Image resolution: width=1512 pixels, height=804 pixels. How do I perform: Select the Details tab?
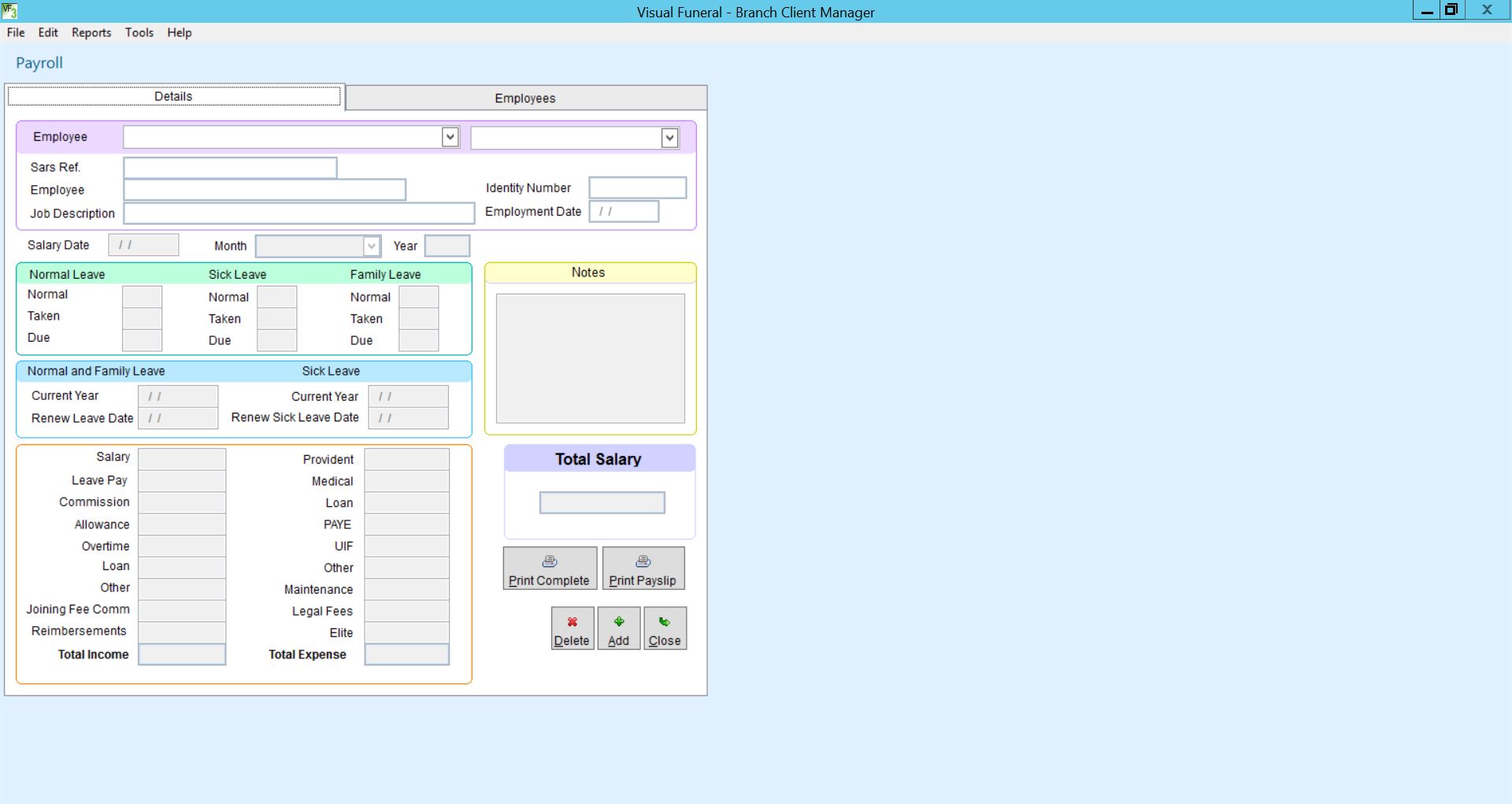(174, 95)
